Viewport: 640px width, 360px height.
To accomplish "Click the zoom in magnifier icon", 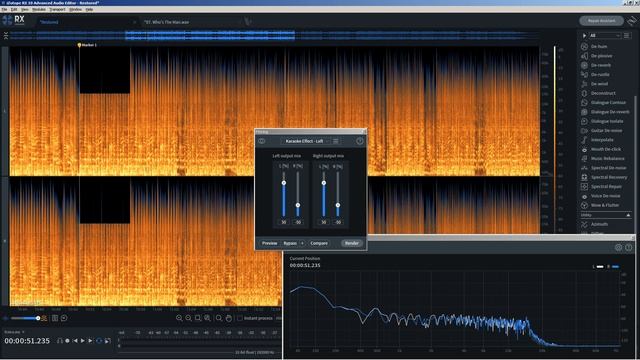I will click(179, 318).
